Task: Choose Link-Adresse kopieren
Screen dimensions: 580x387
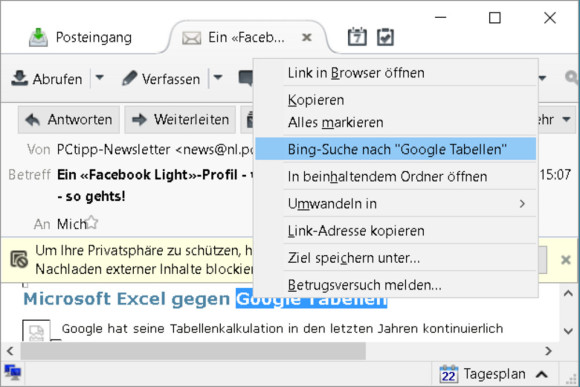Action: pyautogui.click(x=395, y=230)
